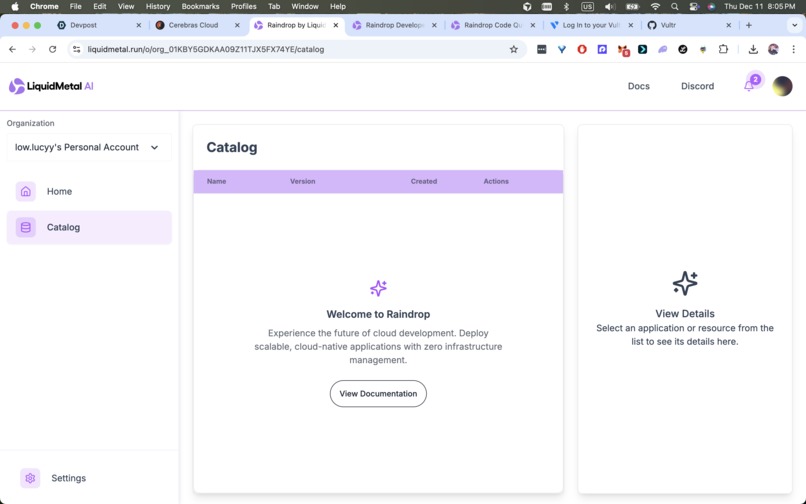Open the Apple menu

coord(14,7)
